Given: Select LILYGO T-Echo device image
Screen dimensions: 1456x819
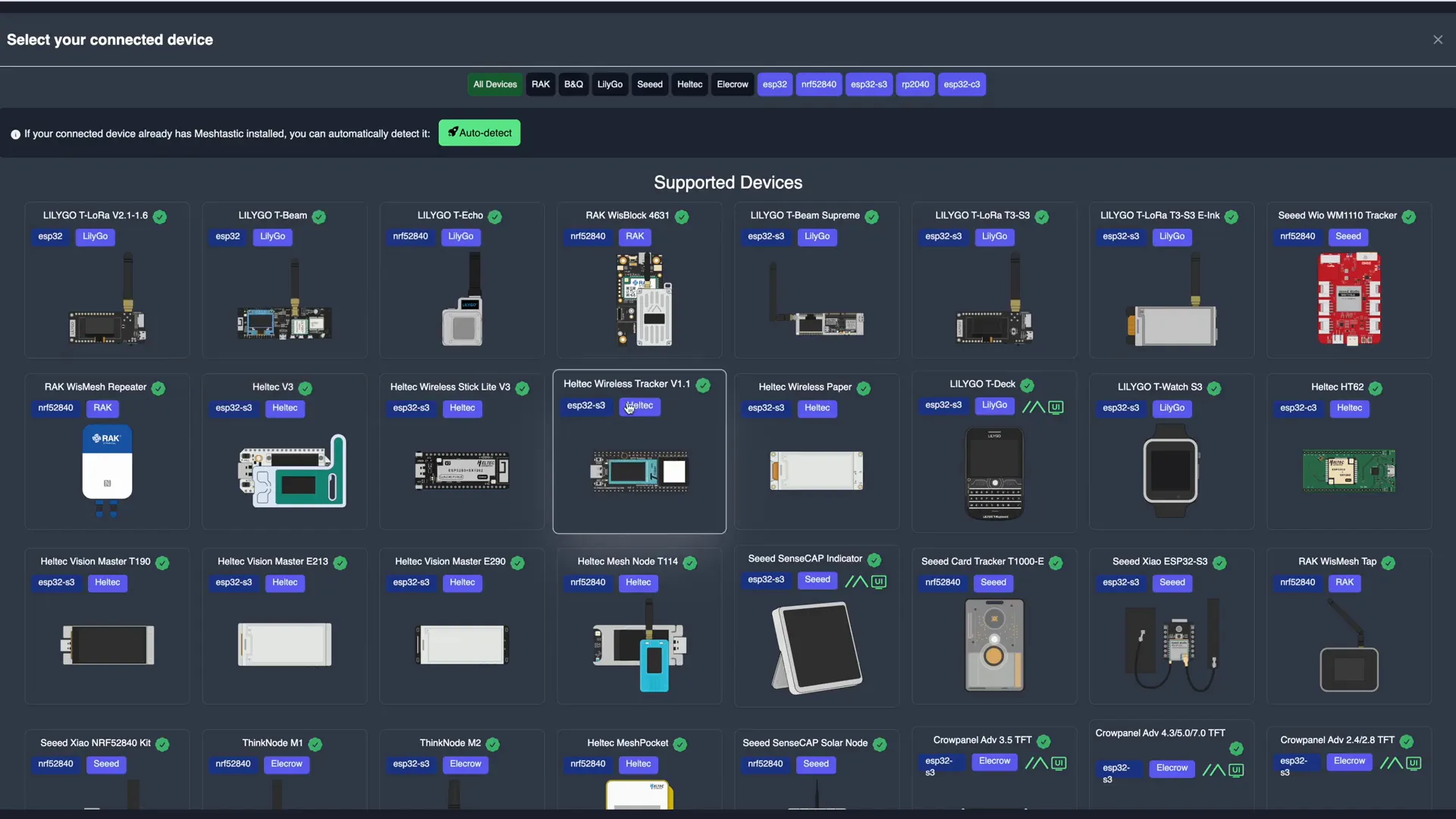Looking at the screenshot, I should [x=463, y=299].
